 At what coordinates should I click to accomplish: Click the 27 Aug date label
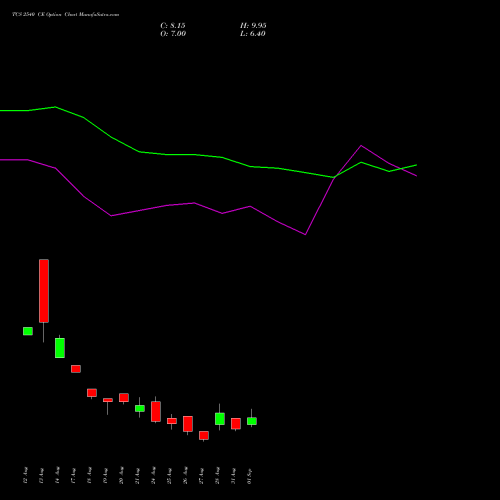[202, 475]
